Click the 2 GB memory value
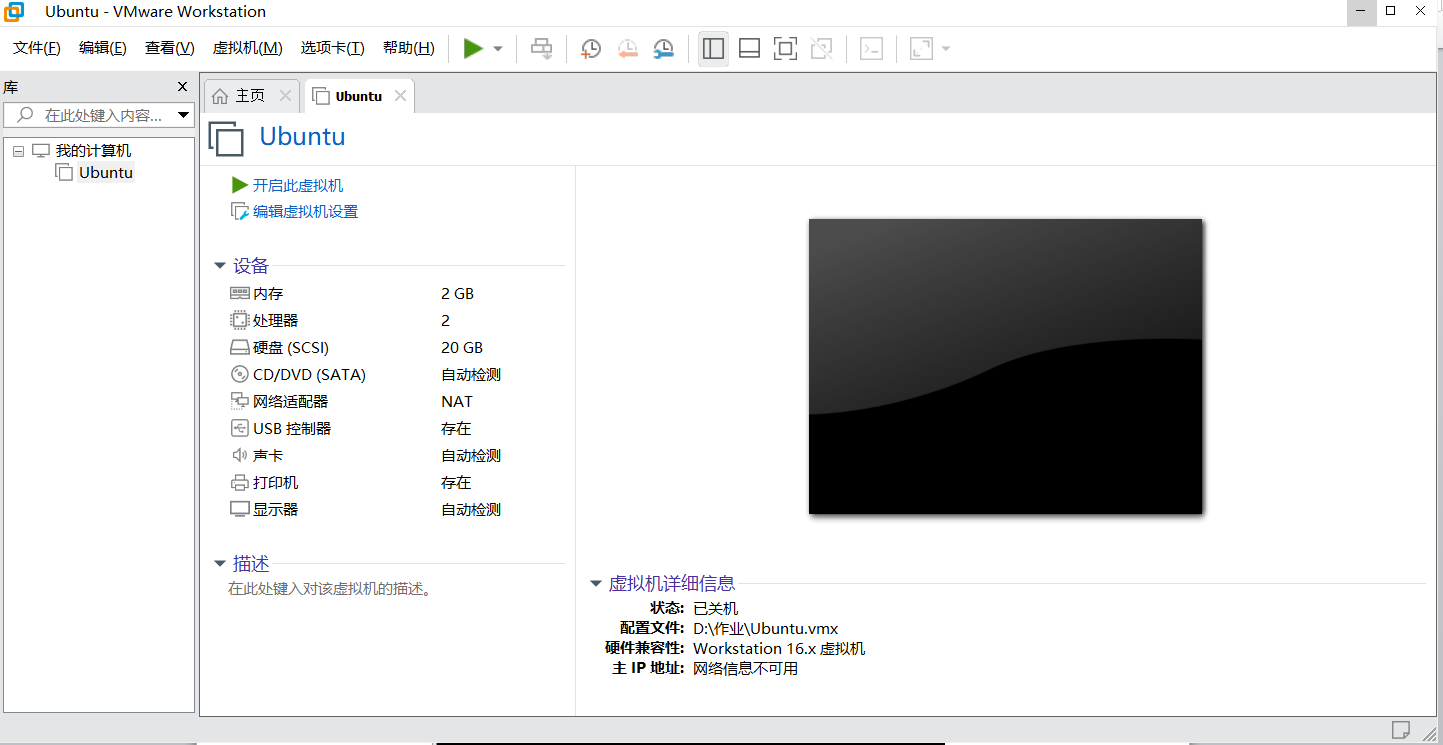Screen dimensions: 1443x745 457,294
